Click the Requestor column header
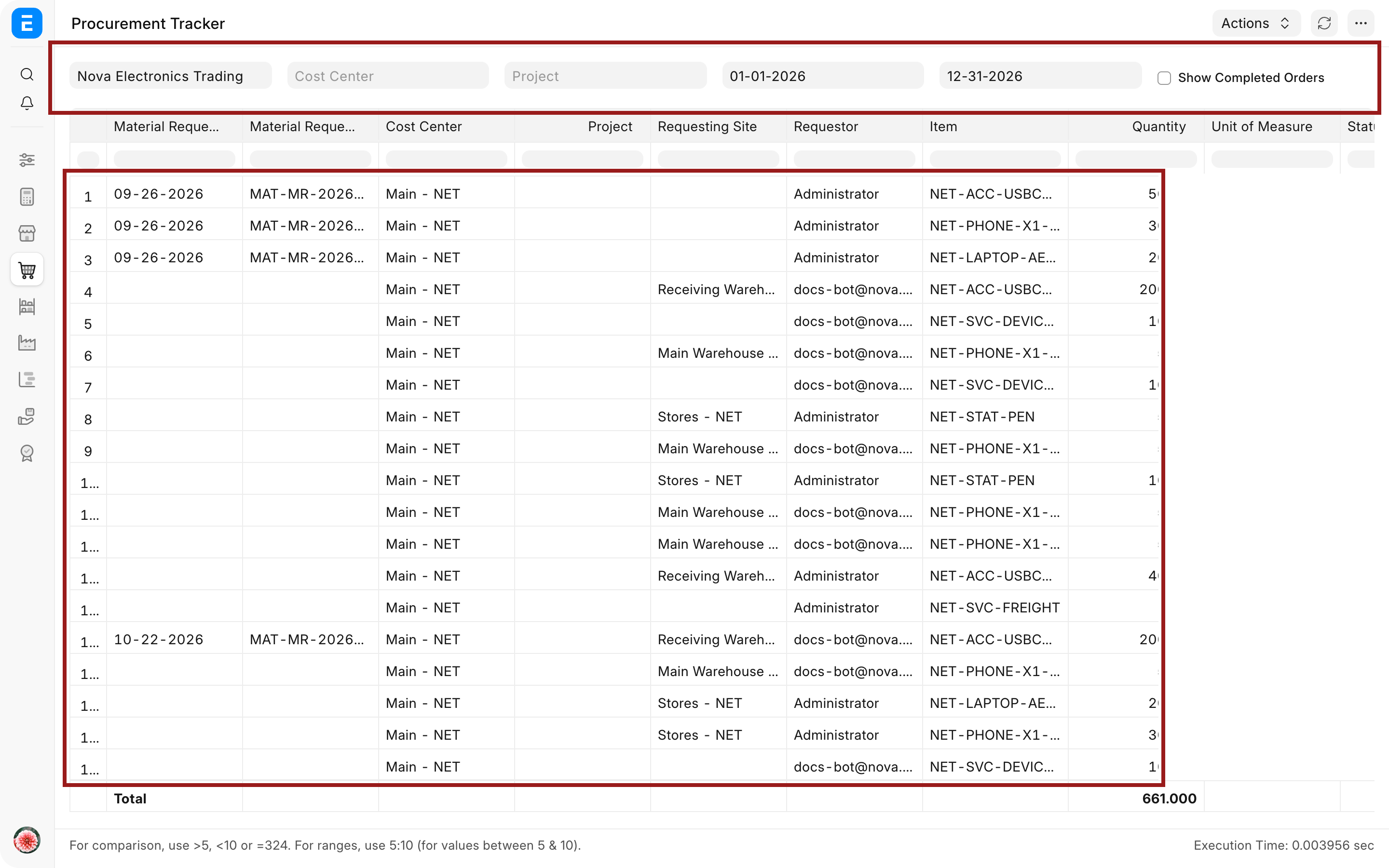This screenshot has width=1389, height=868. coord(825,126)
